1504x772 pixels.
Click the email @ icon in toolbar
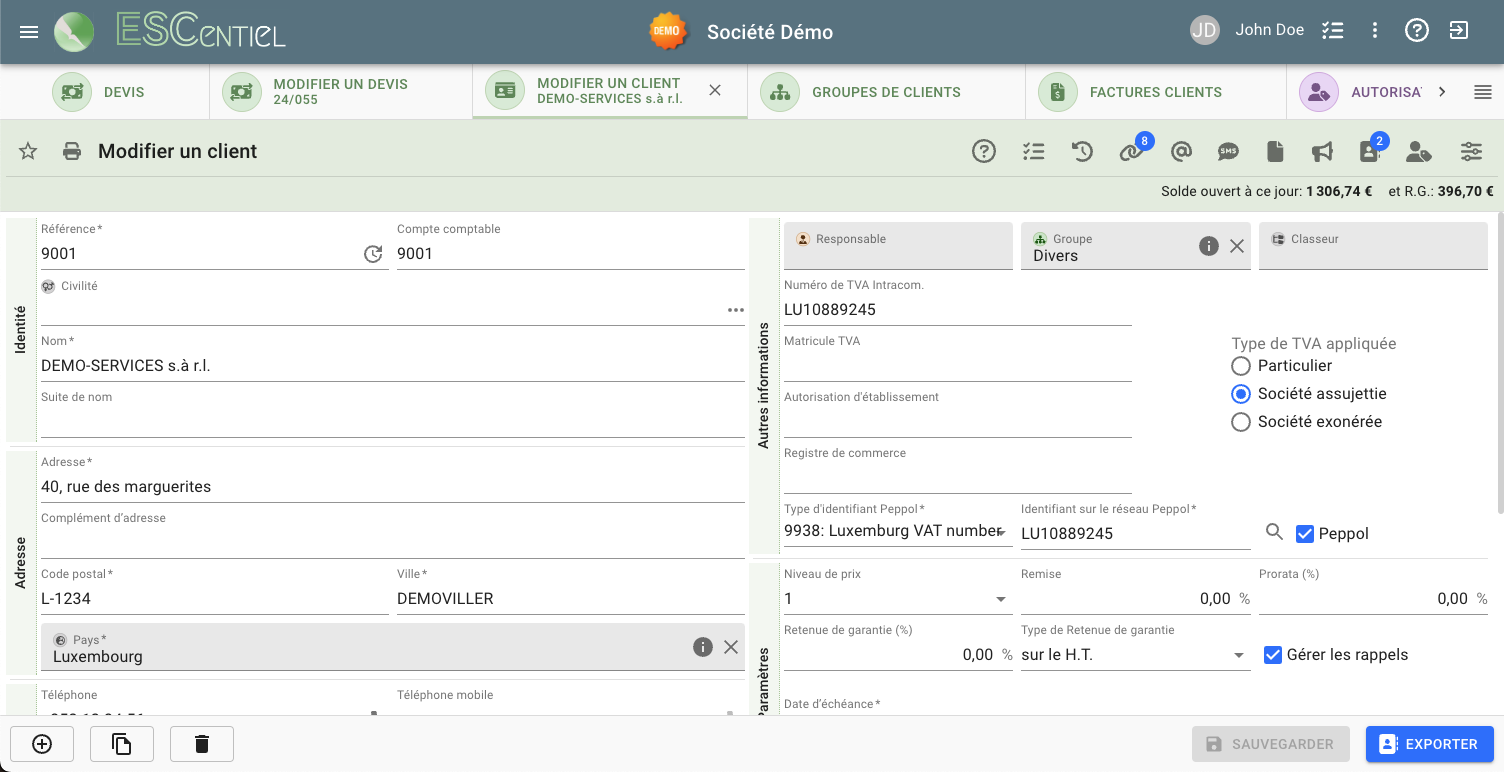(x=1181, y=152)
